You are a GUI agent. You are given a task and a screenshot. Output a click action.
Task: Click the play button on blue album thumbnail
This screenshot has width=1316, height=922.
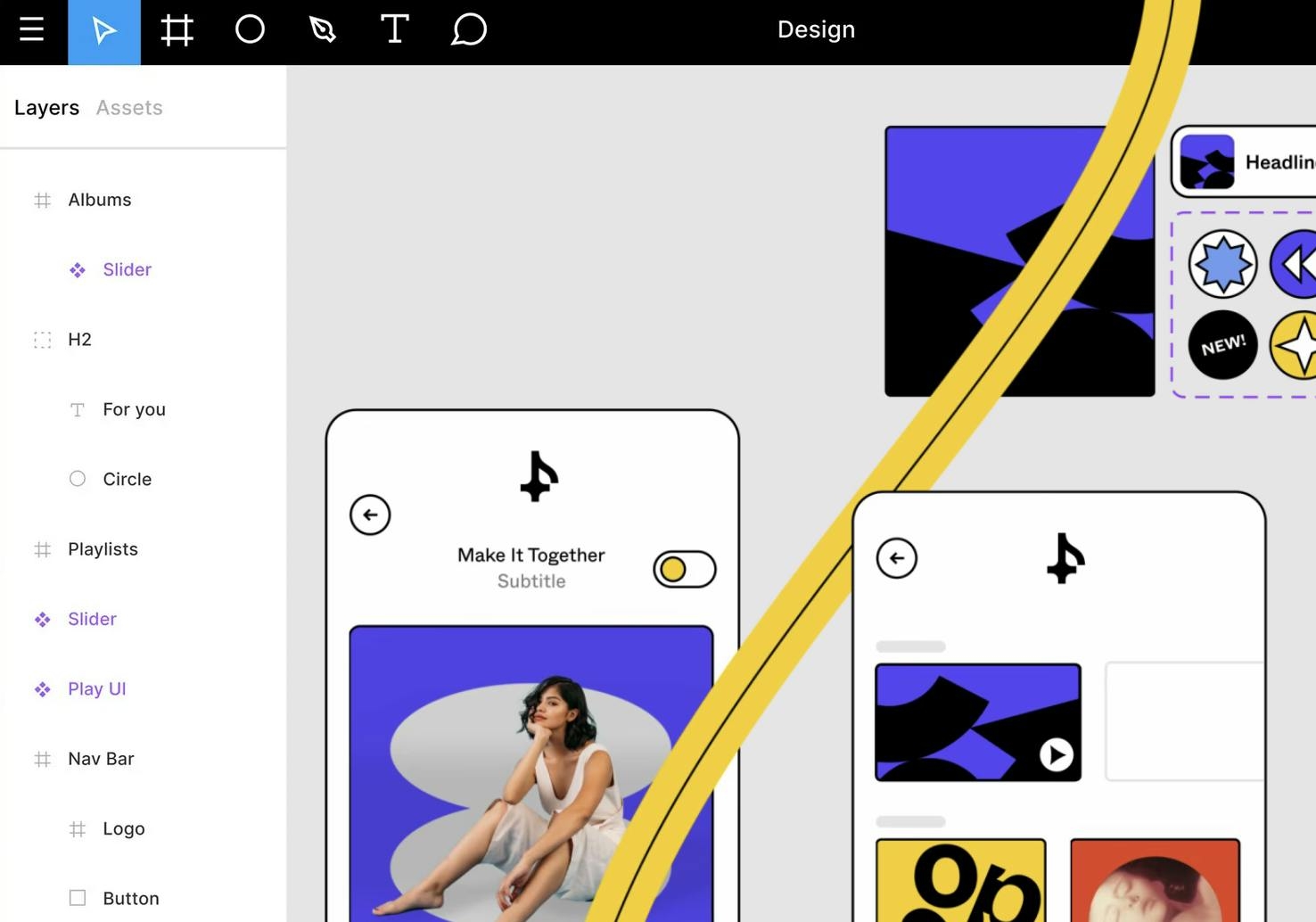click(x=1057, y=755)
